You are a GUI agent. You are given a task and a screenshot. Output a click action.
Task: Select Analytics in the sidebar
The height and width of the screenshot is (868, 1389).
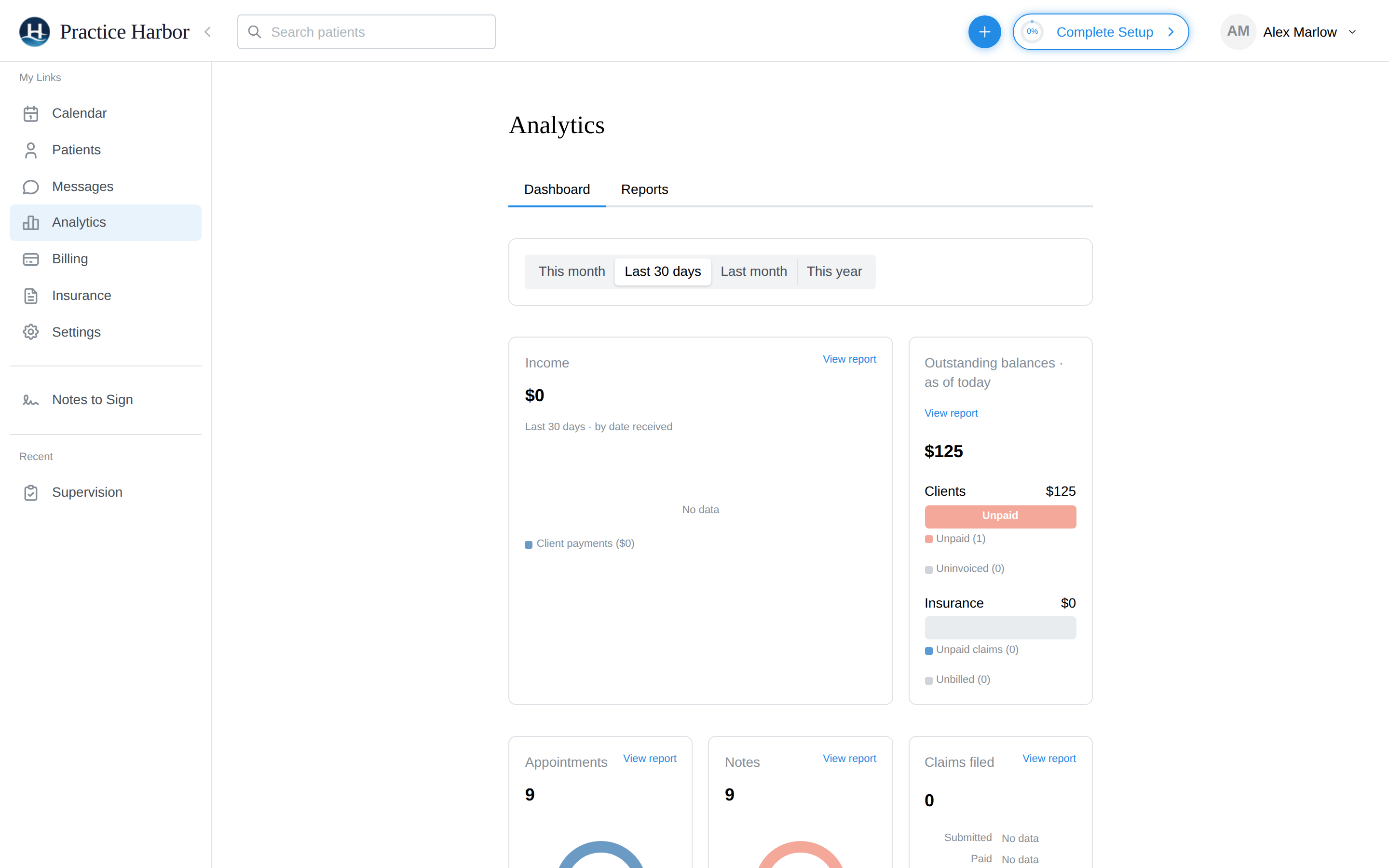106,223
